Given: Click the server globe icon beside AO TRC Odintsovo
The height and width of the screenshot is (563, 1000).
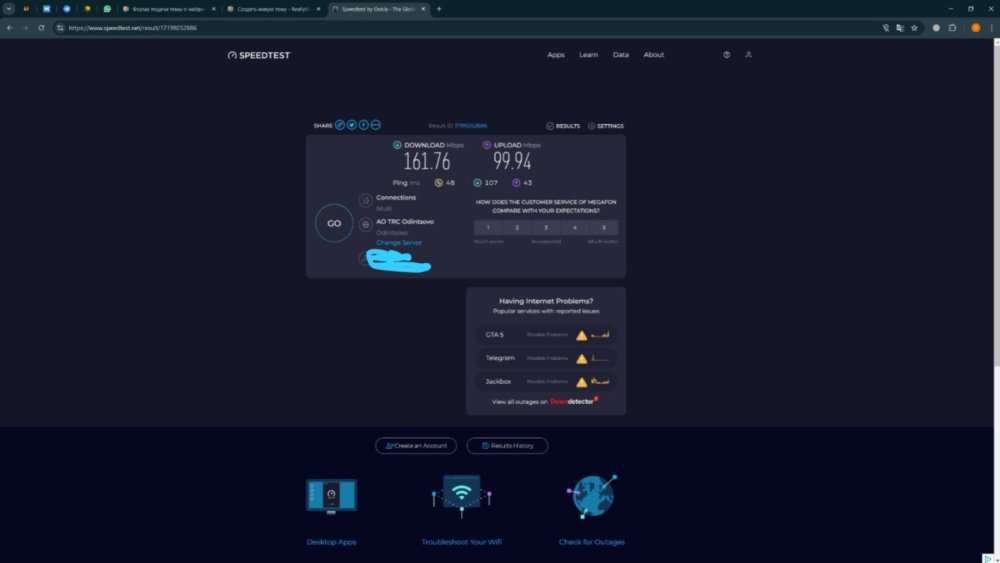Looking at the screenshot, I should [365, 224].
